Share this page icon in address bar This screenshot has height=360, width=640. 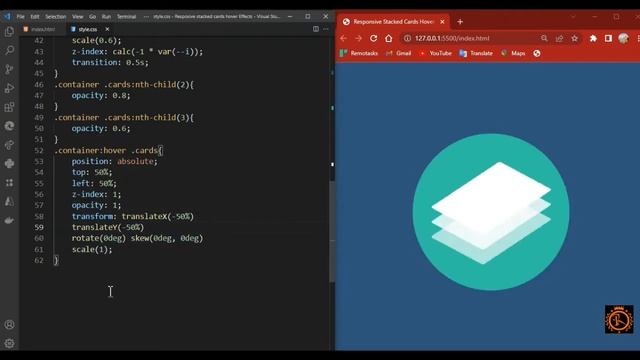point(559,38)
